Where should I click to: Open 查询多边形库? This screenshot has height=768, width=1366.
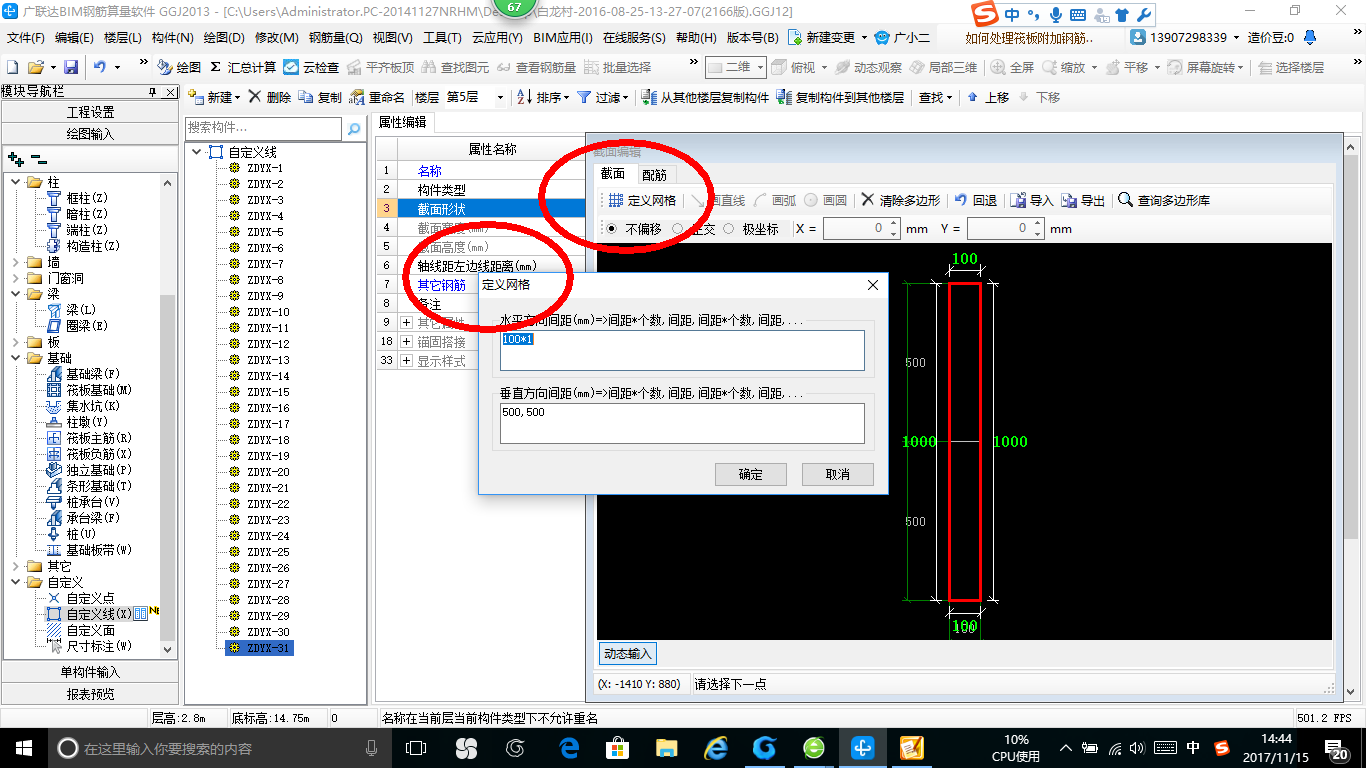click(x=1164, y=200)
